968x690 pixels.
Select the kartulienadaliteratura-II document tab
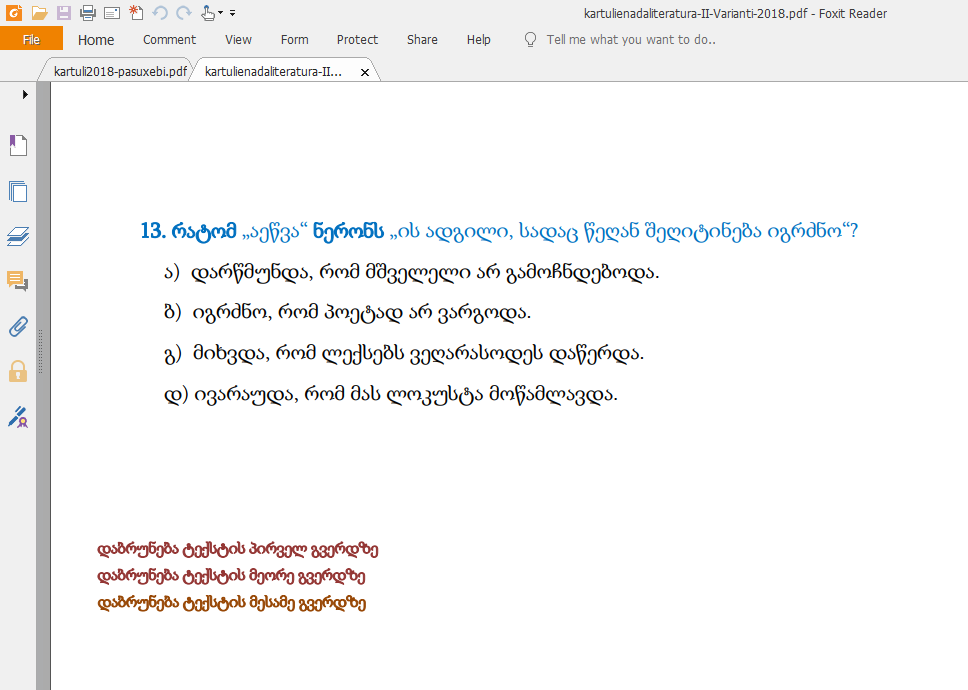click(273, 72)
